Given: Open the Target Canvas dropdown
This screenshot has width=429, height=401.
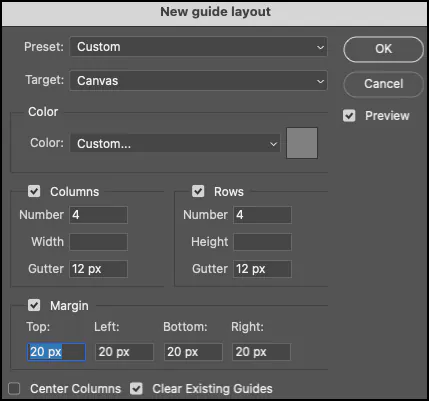Looking at the screenshot, I should click(198, 81).
